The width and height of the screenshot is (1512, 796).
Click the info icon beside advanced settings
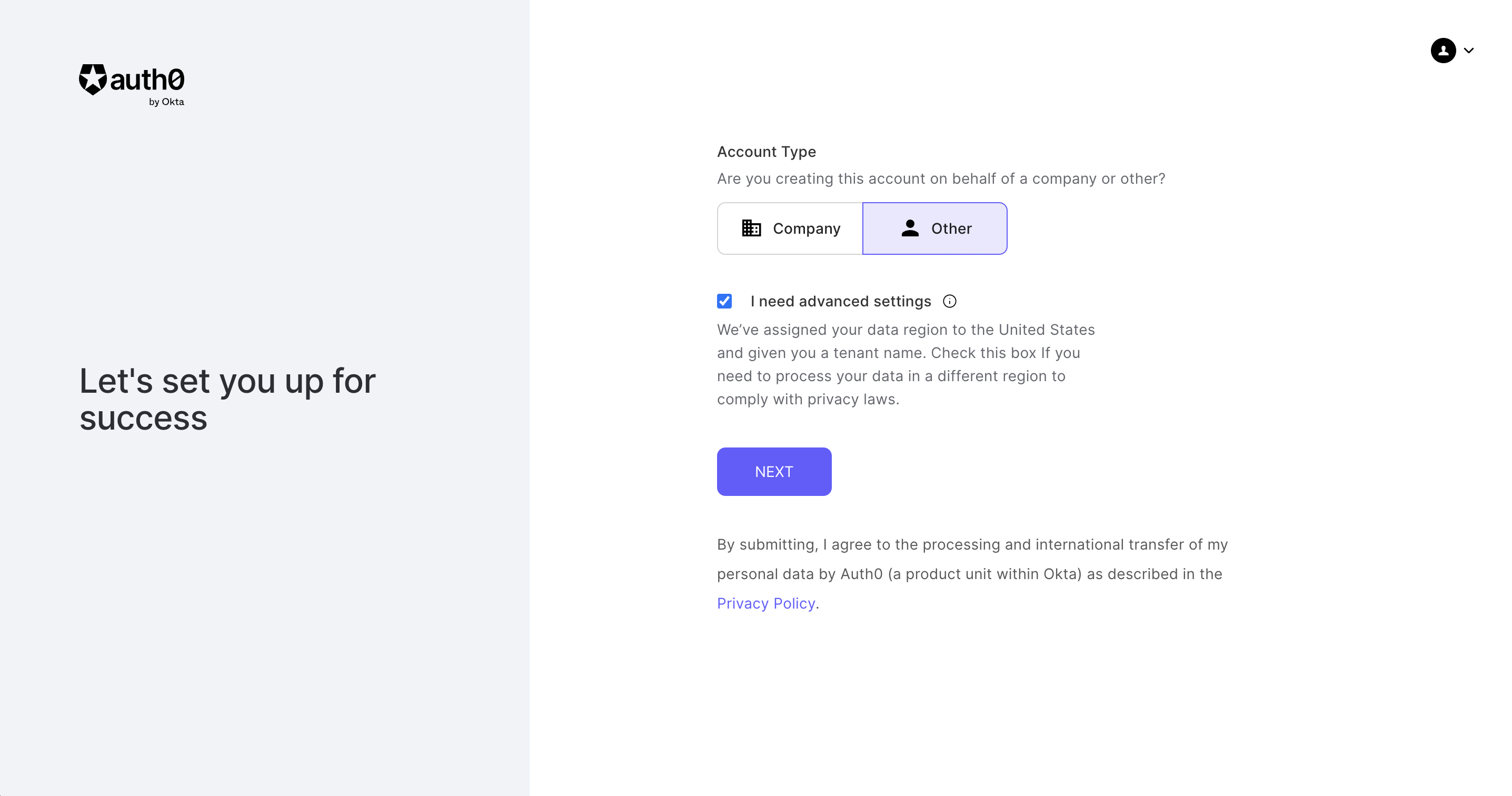pos(949,301)
